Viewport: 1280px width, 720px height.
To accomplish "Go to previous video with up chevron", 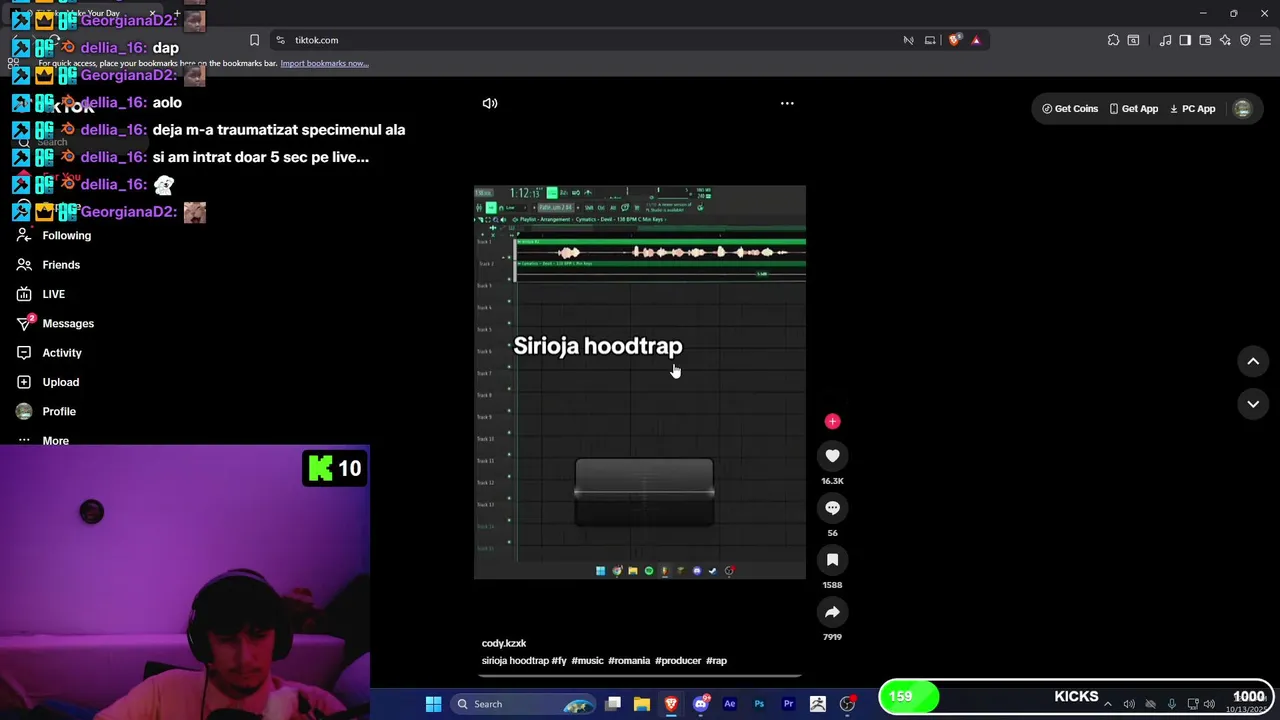I will (1253, 361).
